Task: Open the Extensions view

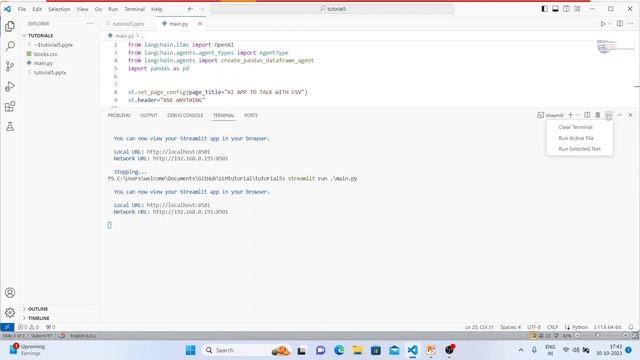Action: tap(10, 107)
